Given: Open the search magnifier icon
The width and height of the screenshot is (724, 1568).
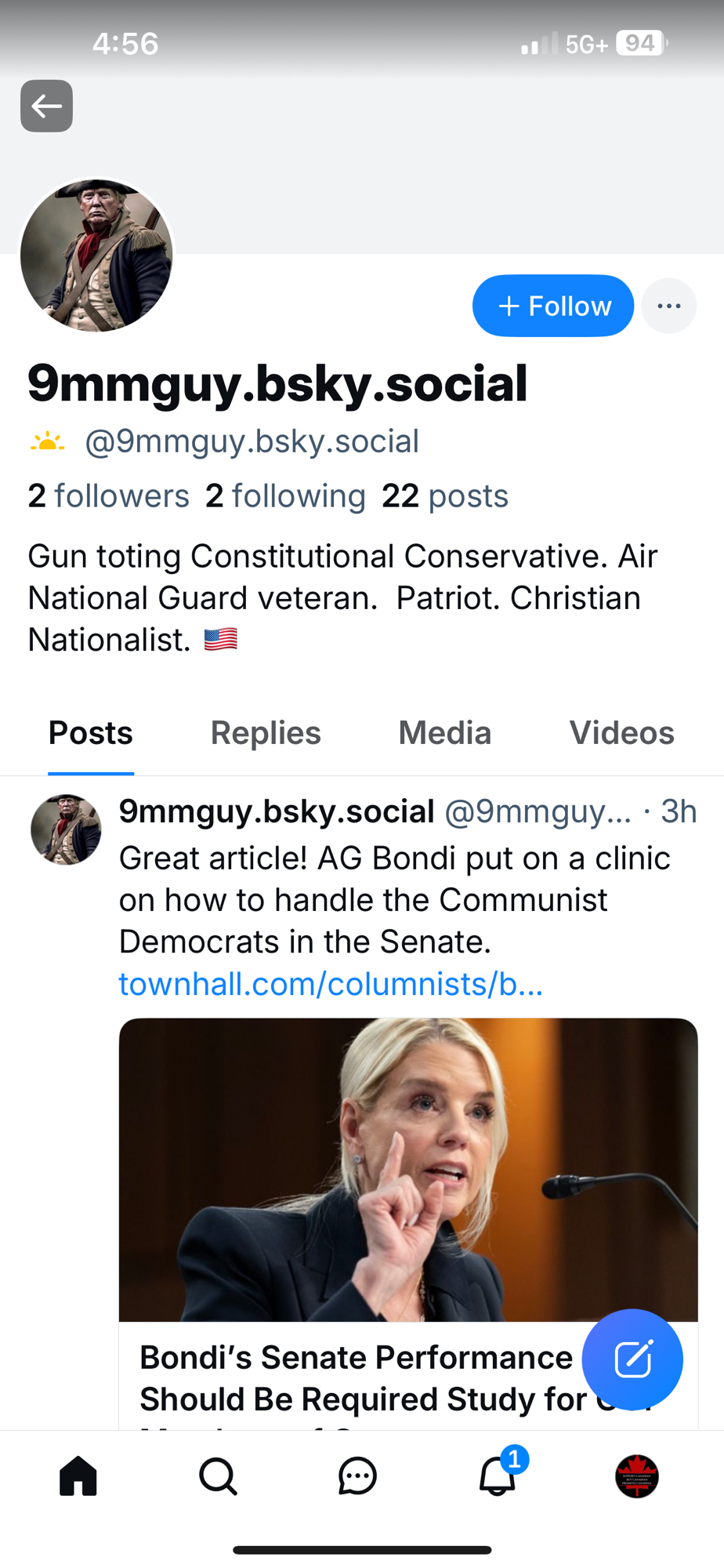Looking at the screenshot, I should 218,1477.
